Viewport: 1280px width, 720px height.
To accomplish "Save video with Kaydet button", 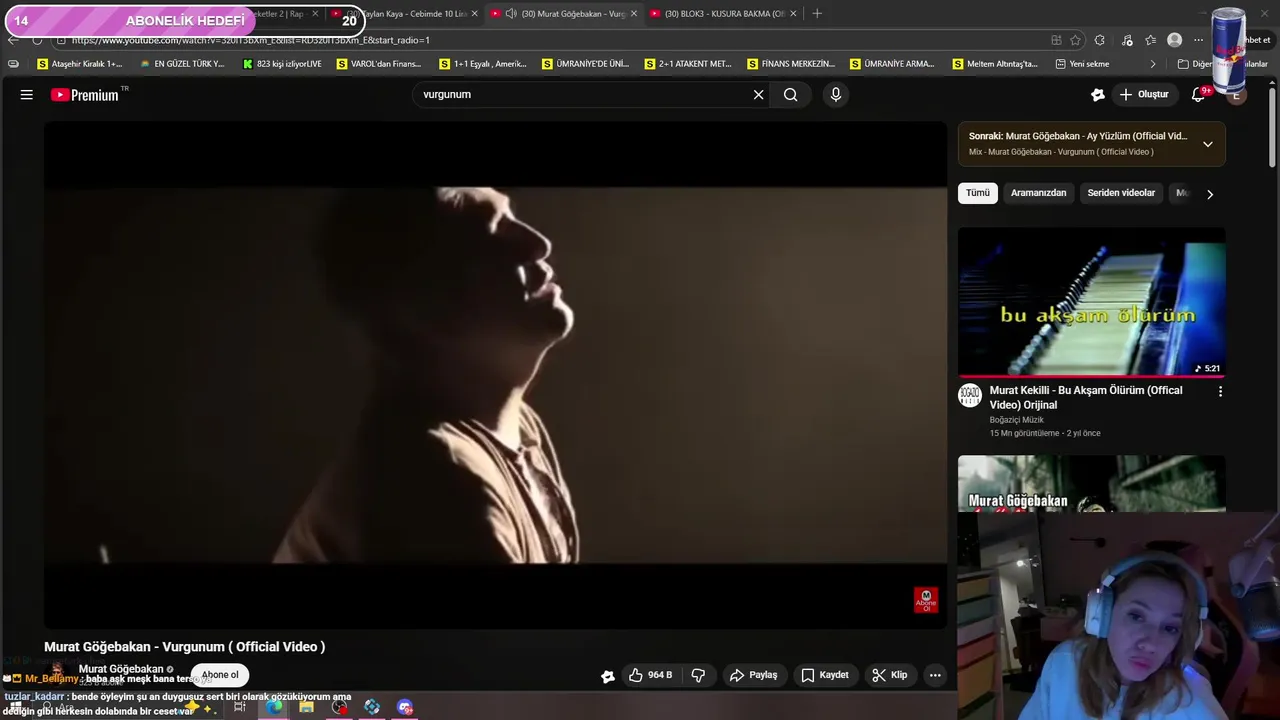I will pyautogui.click(x=825, y=675).
